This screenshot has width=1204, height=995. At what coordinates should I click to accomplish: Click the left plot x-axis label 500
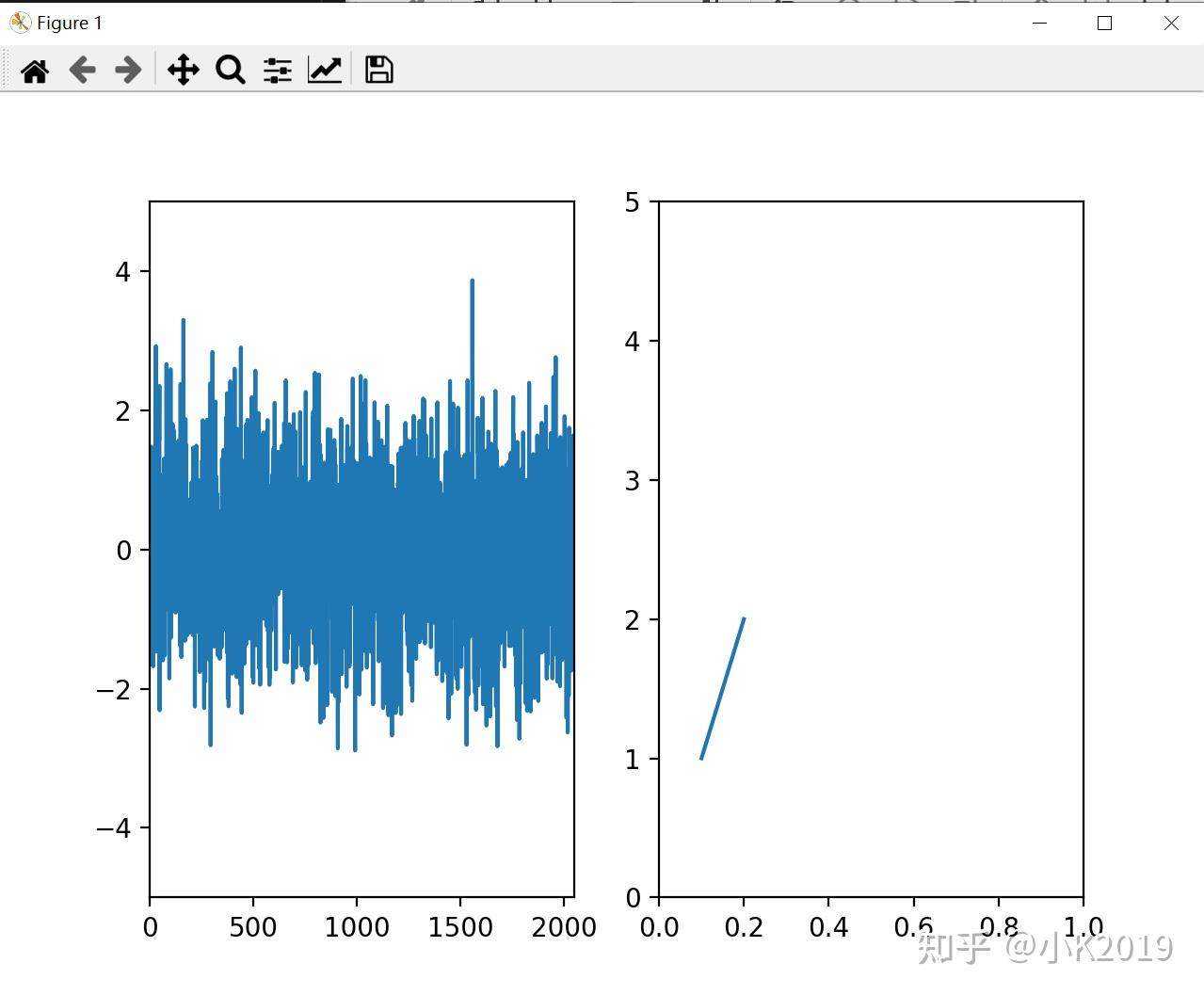(x=253, y=927)
